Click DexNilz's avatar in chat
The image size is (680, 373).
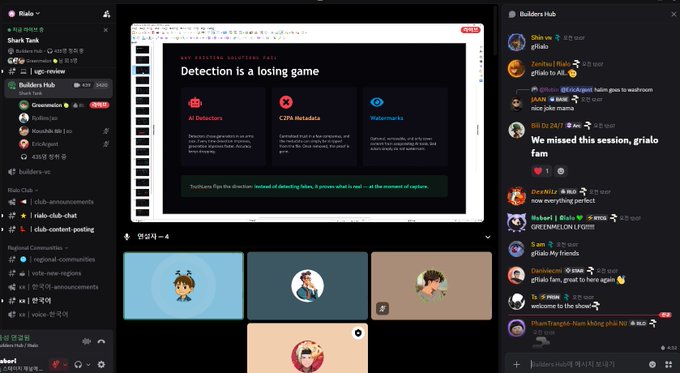[517, 196]
